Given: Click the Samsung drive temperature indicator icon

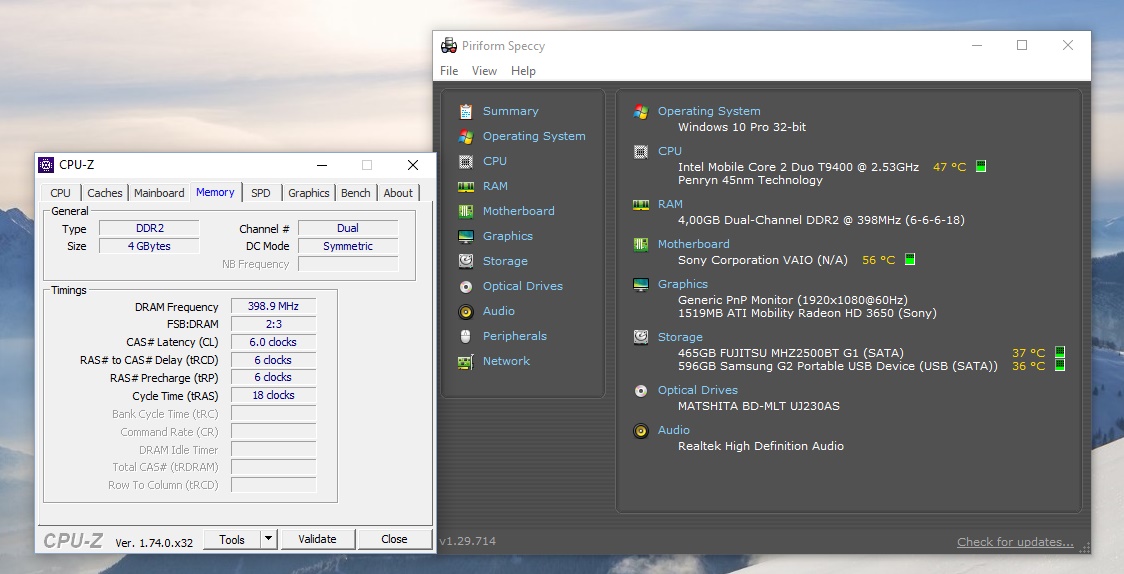Looking at the screenshot, I should 1060,365.
